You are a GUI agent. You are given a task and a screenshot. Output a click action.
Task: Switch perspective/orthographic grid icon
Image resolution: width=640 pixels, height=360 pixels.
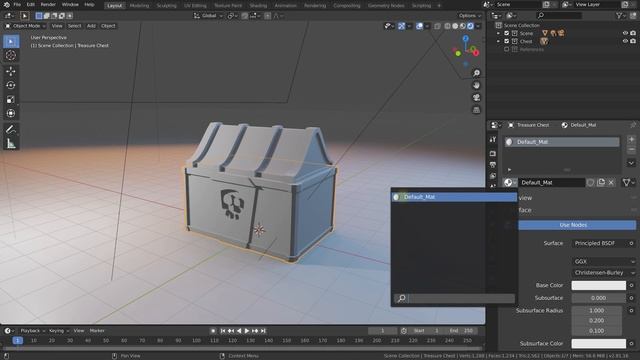pos(476,110)
